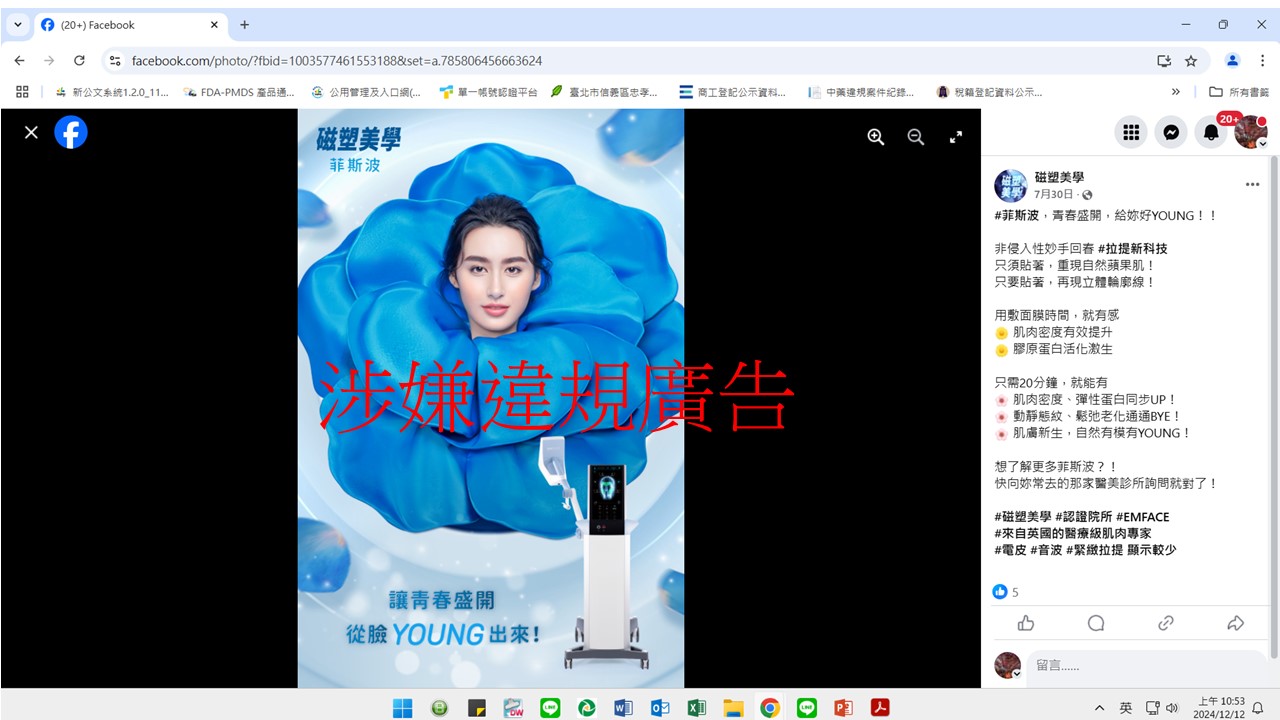Reload the page
Screen dimensions: 1280x720
[79, 60]
